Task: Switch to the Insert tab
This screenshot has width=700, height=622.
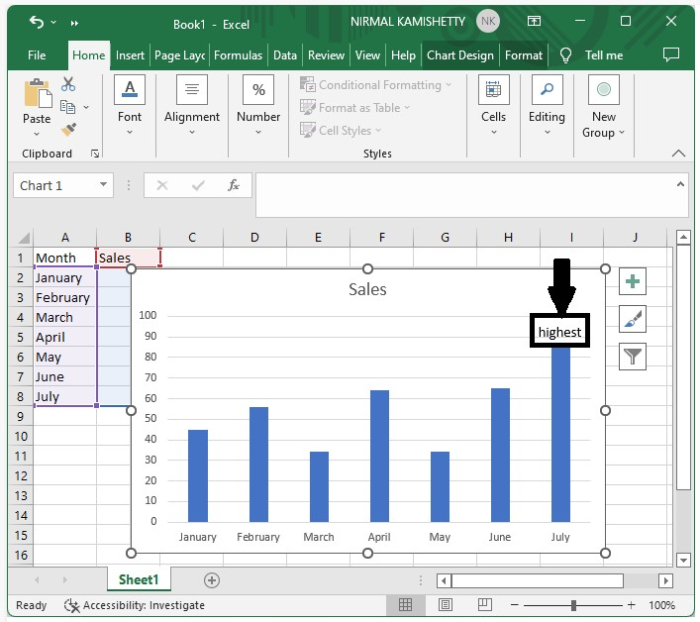Action: coord(130,55)
